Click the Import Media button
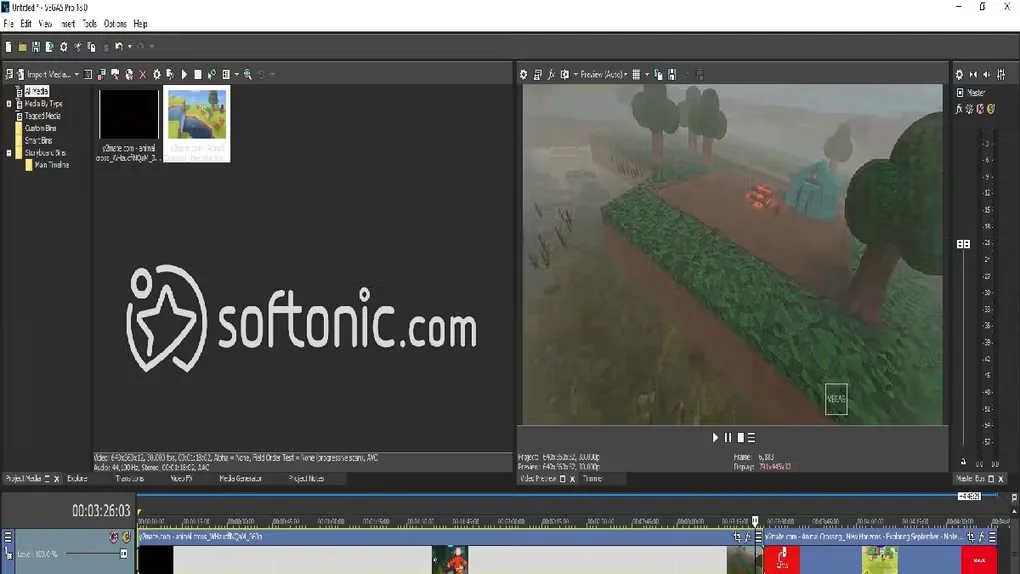Viewport: 1020px width, 574px height. (x=44, y=75)
